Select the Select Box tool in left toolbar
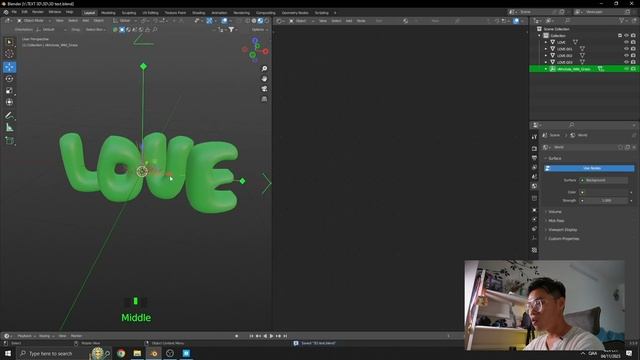This screenshot has width=640, height=360. coord(9,42)
